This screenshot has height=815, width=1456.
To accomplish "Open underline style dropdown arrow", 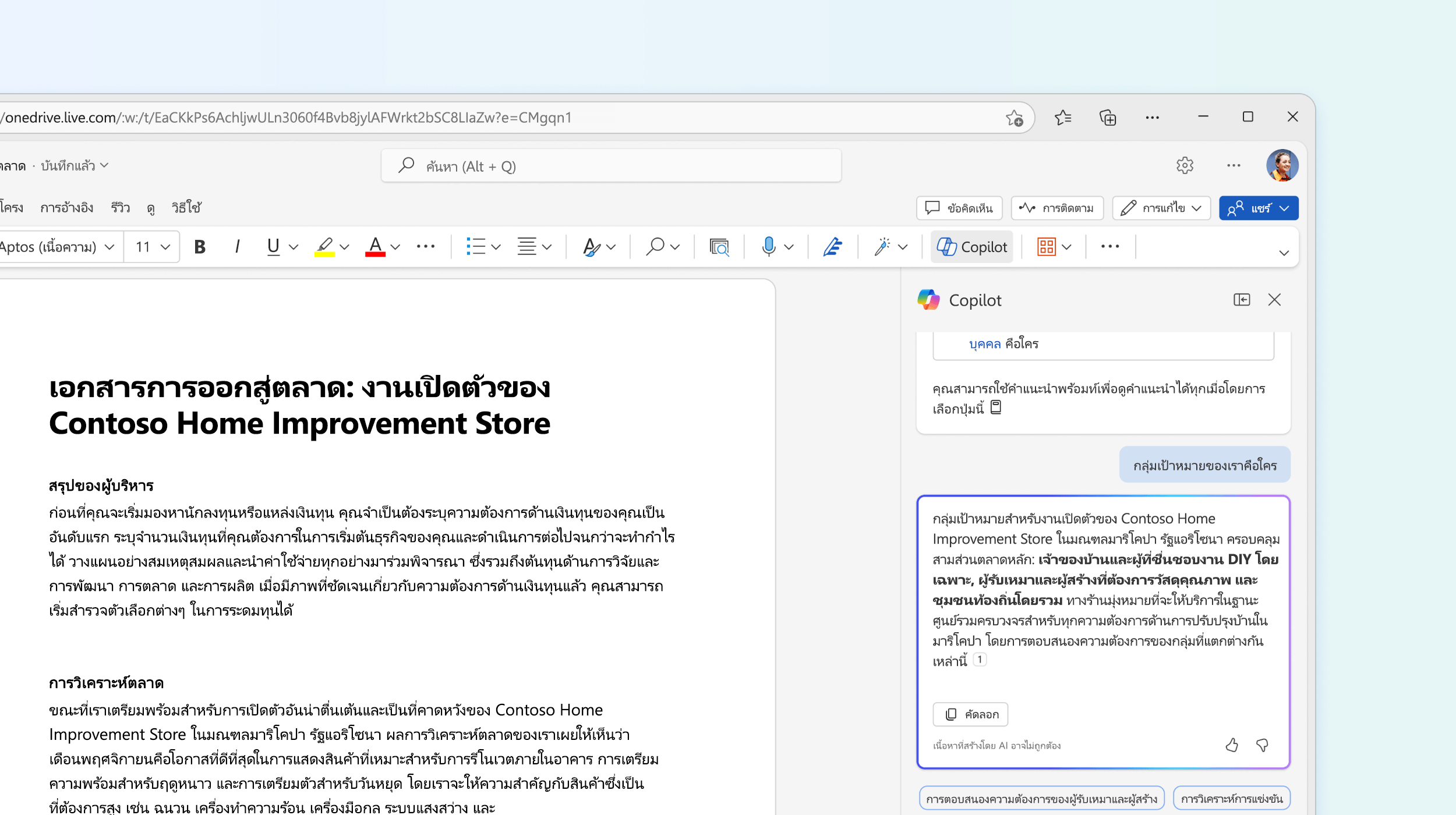I will (294, 247).
